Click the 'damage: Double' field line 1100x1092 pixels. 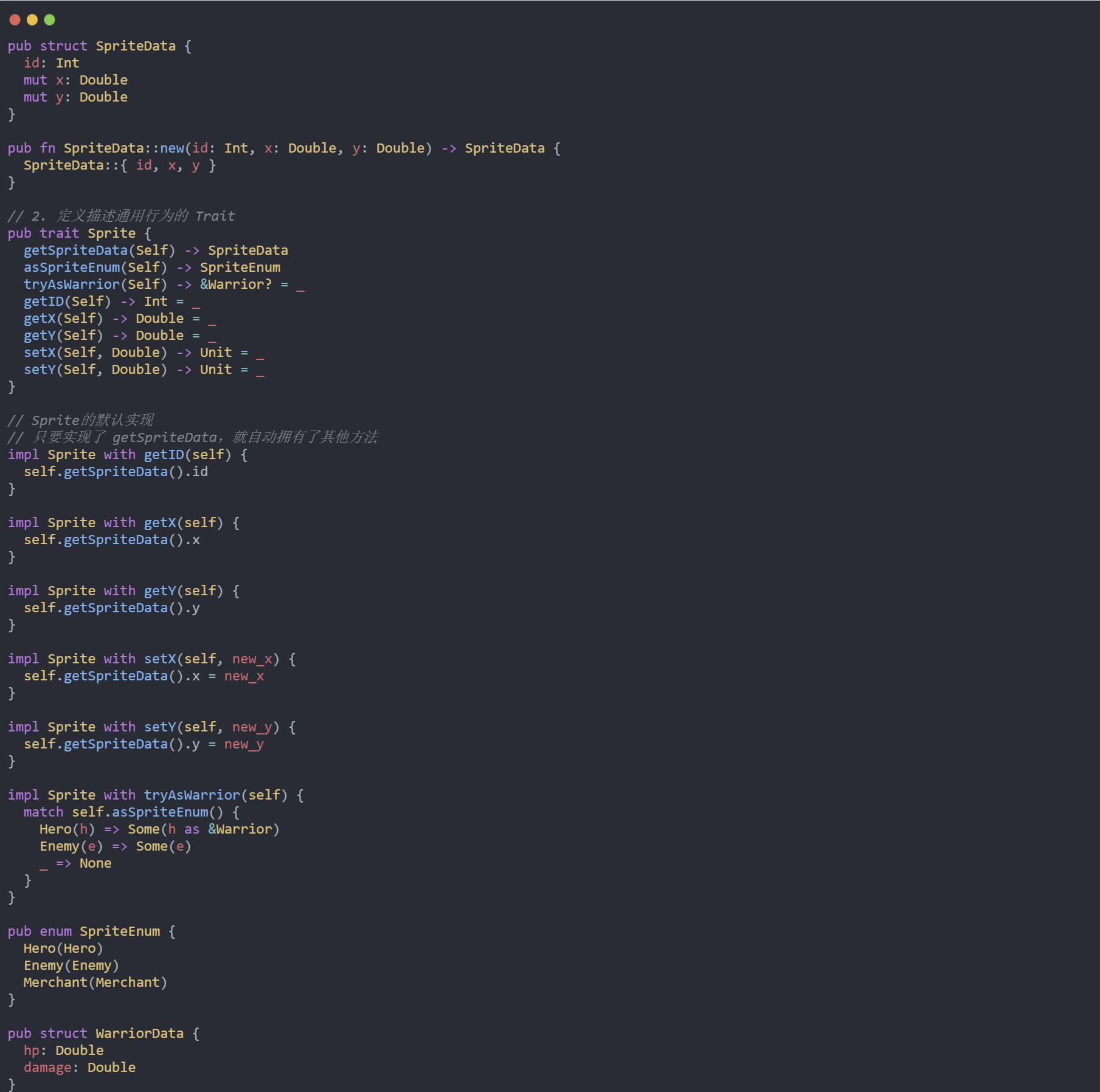click(x=80, y=1068)
